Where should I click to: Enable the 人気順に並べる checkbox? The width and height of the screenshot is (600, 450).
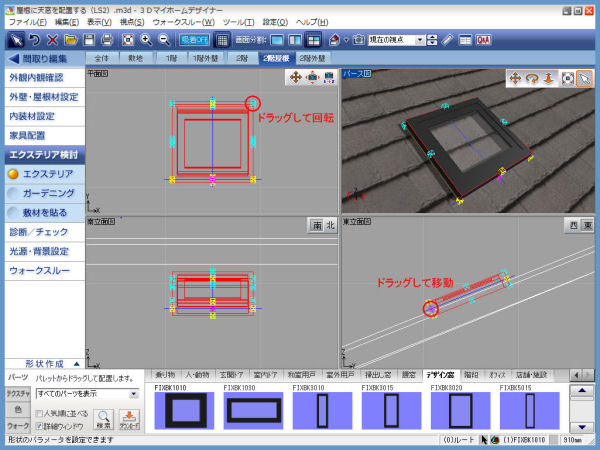[39, 412]
